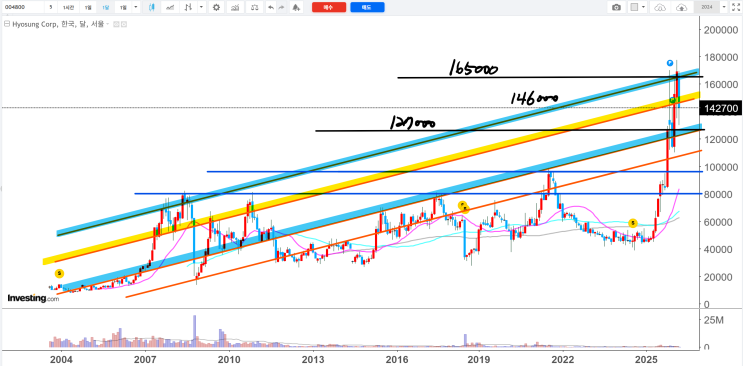Viewport: 743px width, 366px height.
Task: Open chart settings gear icon
Action: click(x=217, y=7)
